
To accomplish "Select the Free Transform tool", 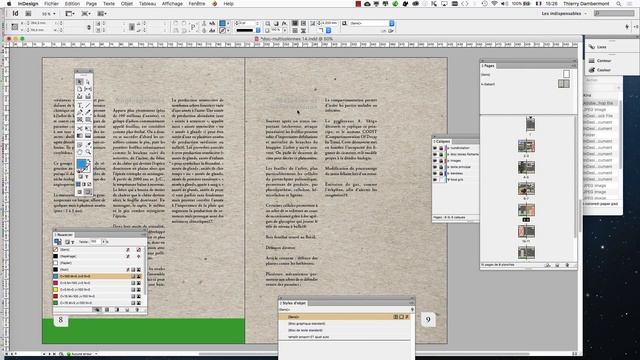I will (x=88, y=128).
